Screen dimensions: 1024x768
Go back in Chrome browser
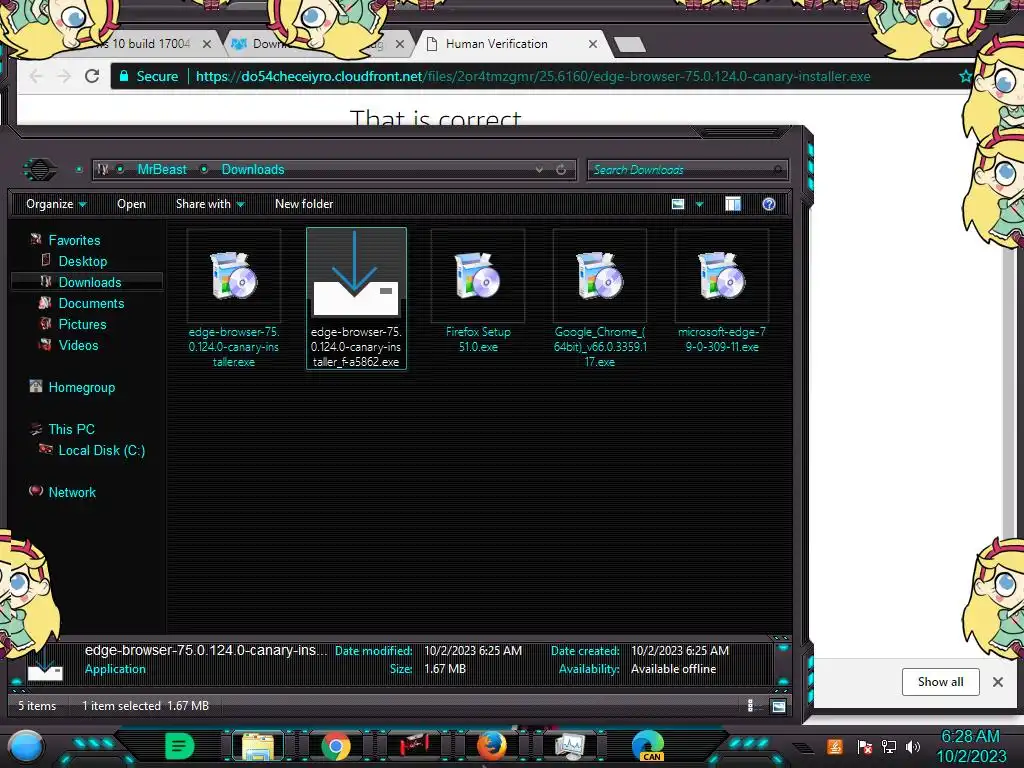(x=35, y=76)
